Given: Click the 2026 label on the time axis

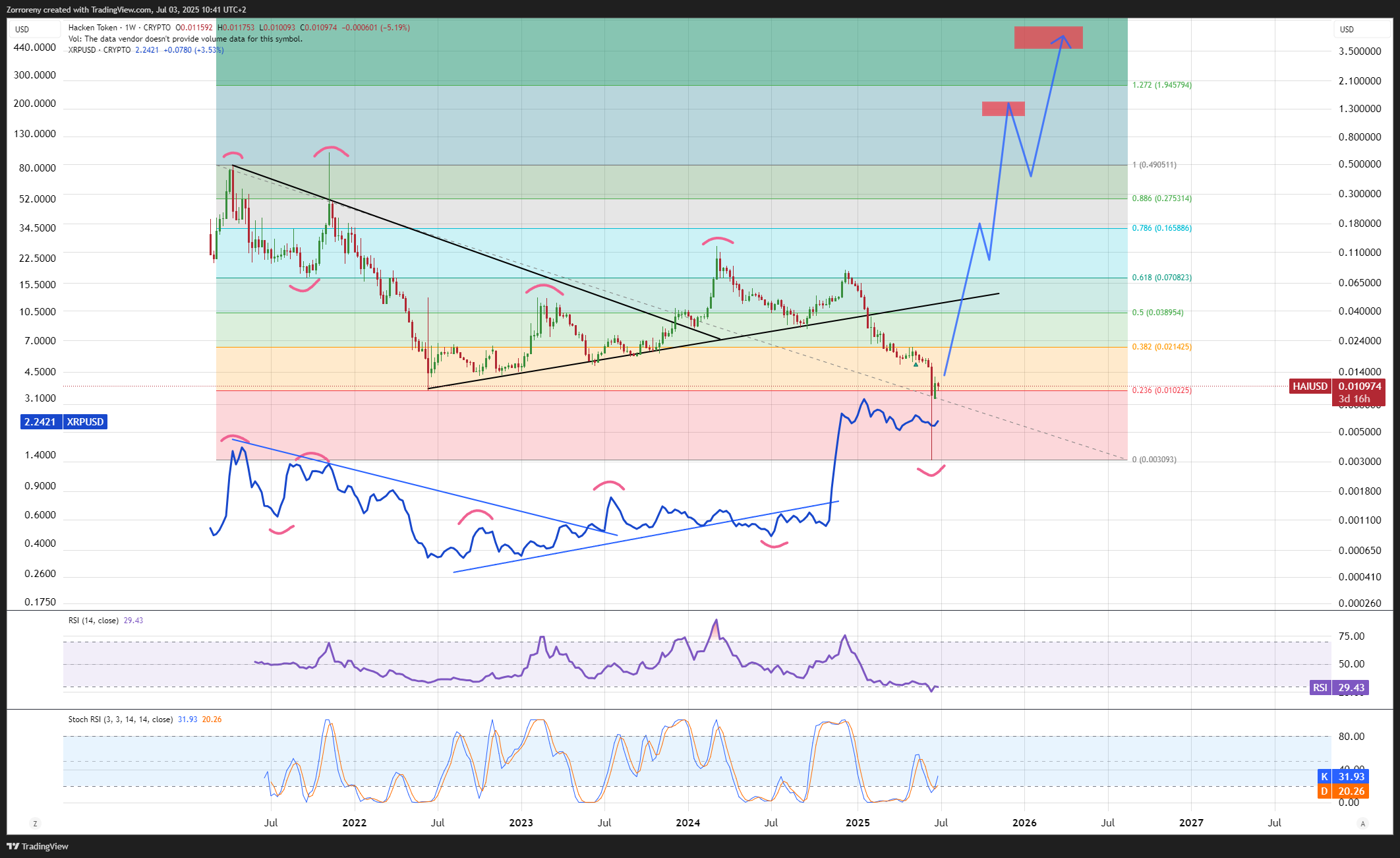Looking at the screenshot, I should click(1024, 823).
